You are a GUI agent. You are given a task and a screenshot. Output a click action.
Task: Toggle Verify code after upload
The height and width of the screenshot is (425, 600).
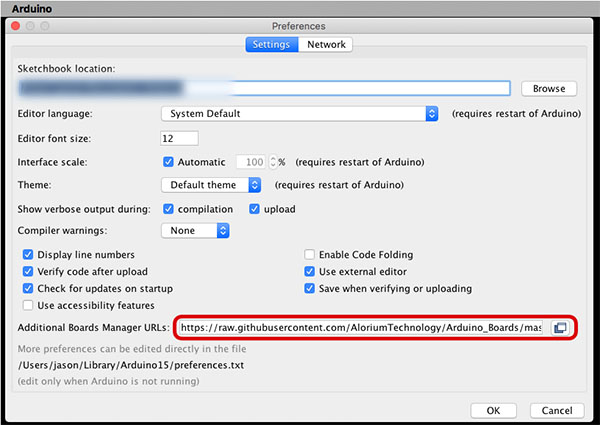coord(28,271)
